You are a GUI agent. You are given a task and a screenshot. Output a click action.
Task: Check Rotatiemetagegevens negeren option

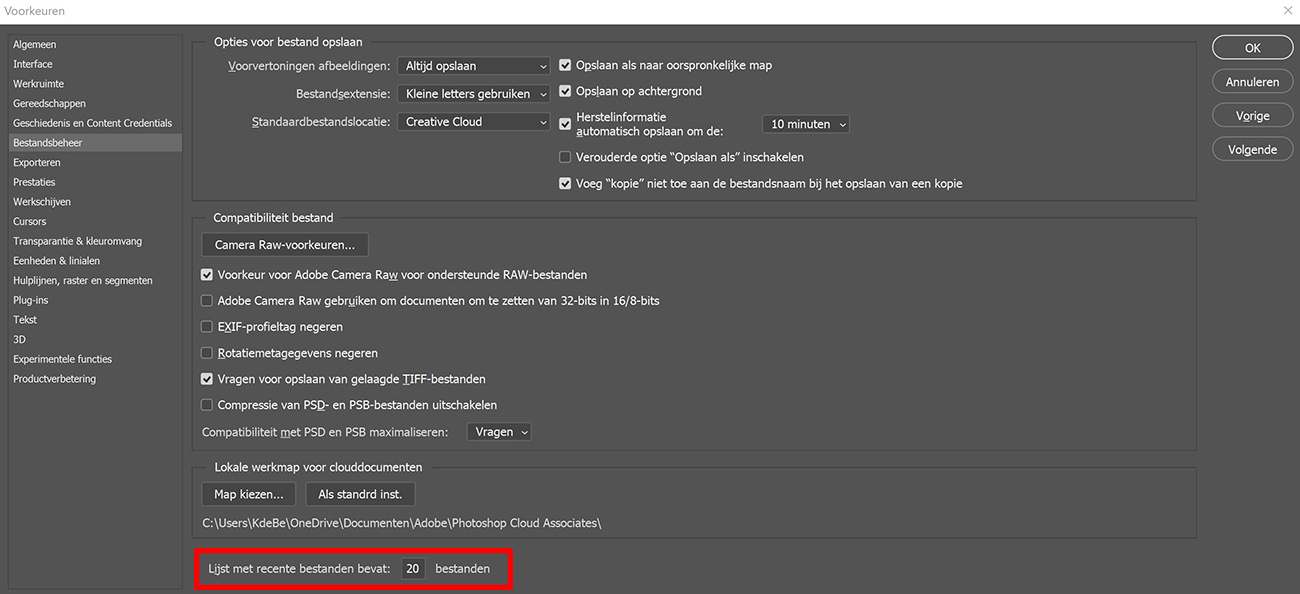click(x=207, y=353)
